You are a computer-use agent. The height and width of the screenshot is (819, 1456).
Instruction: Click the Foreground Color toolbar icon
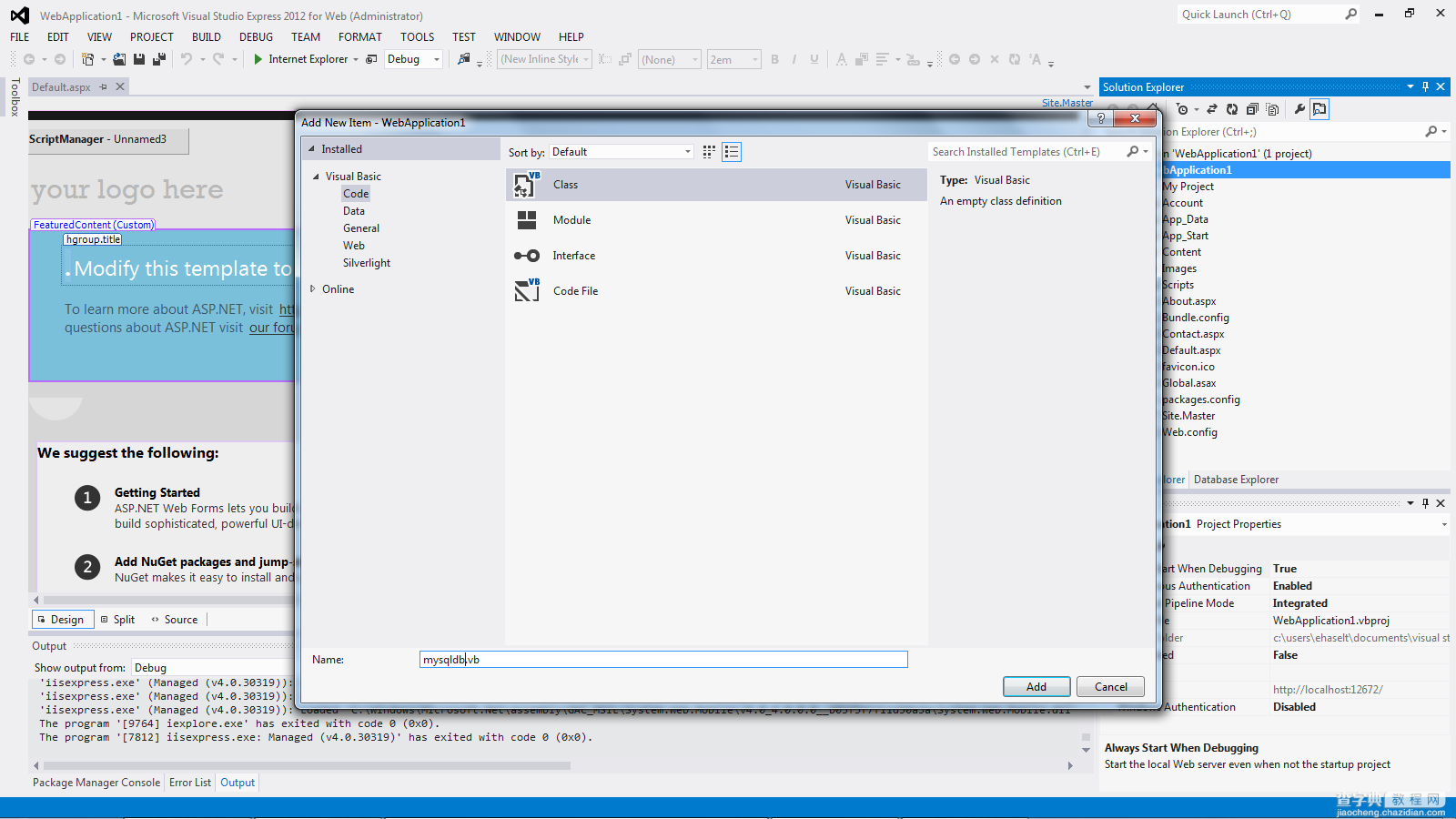841,59
